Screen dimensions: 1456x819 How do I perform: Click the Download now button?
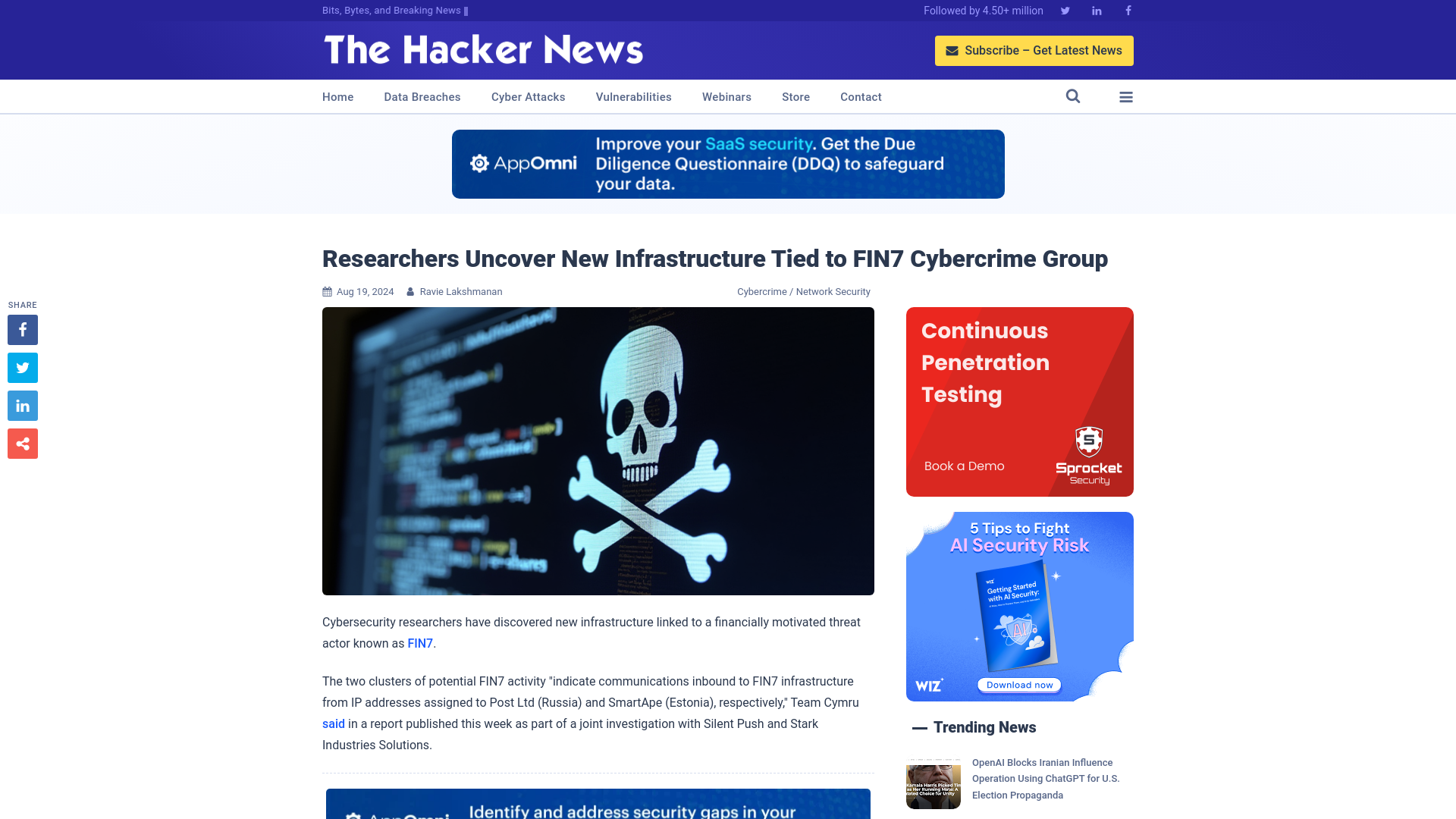(1019, 684)
